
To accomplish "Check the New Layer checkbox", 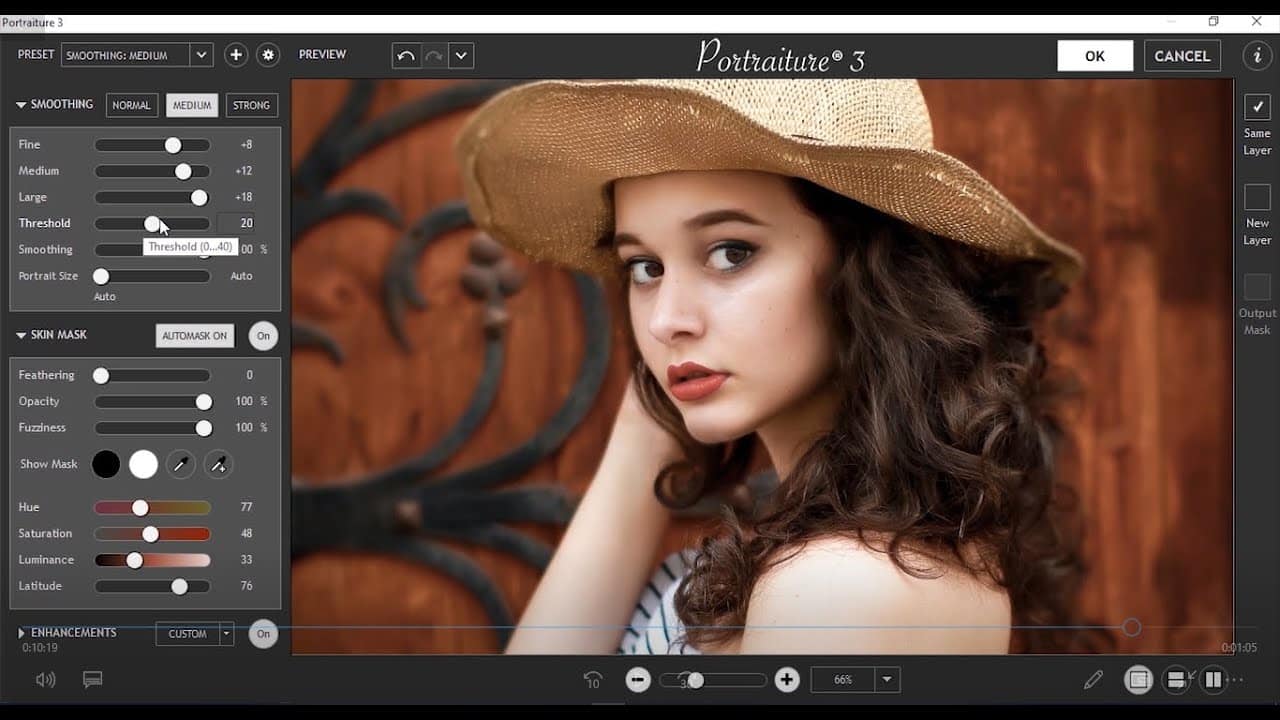I will (1257, 197).
